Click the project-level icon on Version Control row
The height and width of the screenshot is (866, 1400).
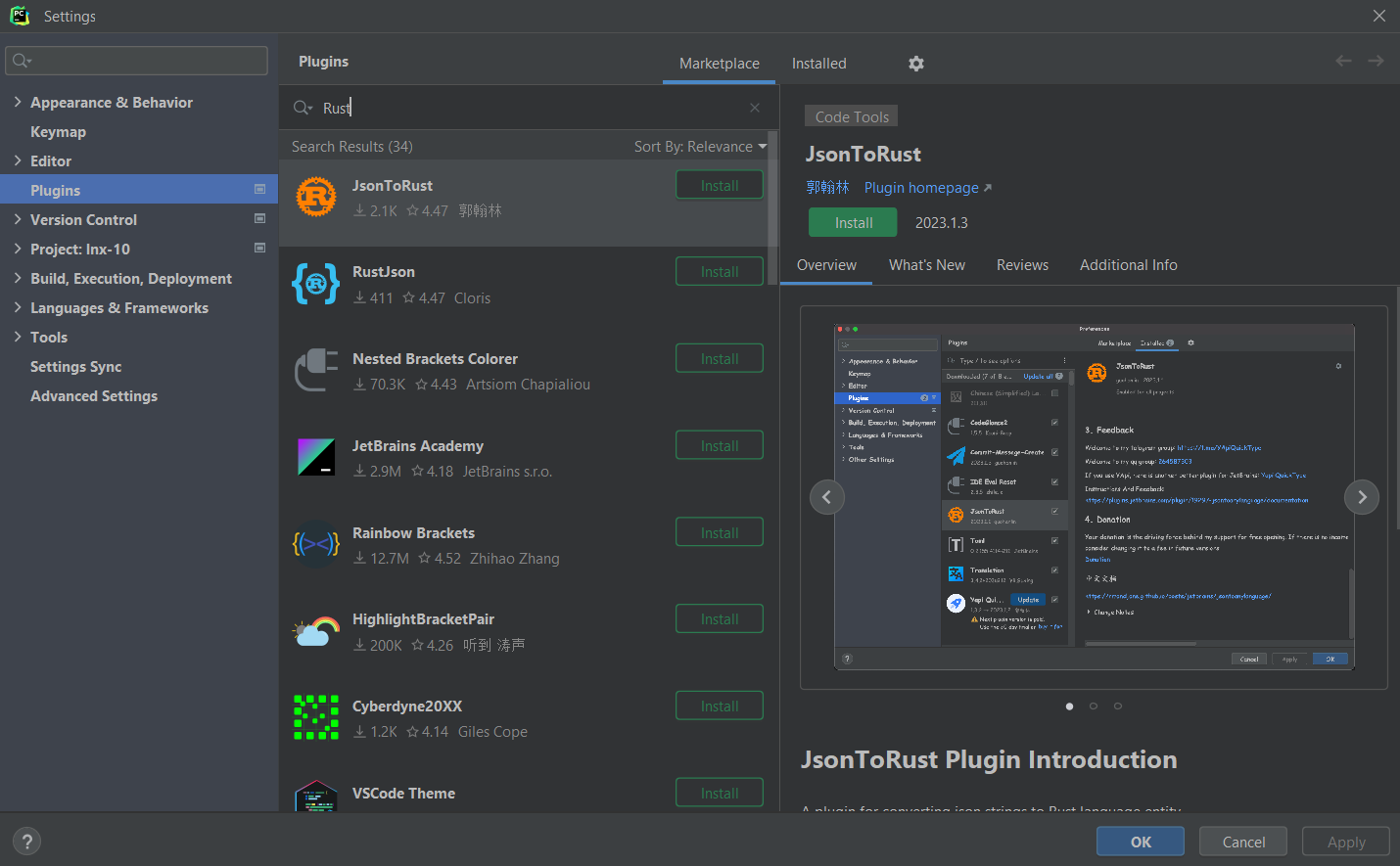pos(260,218)
